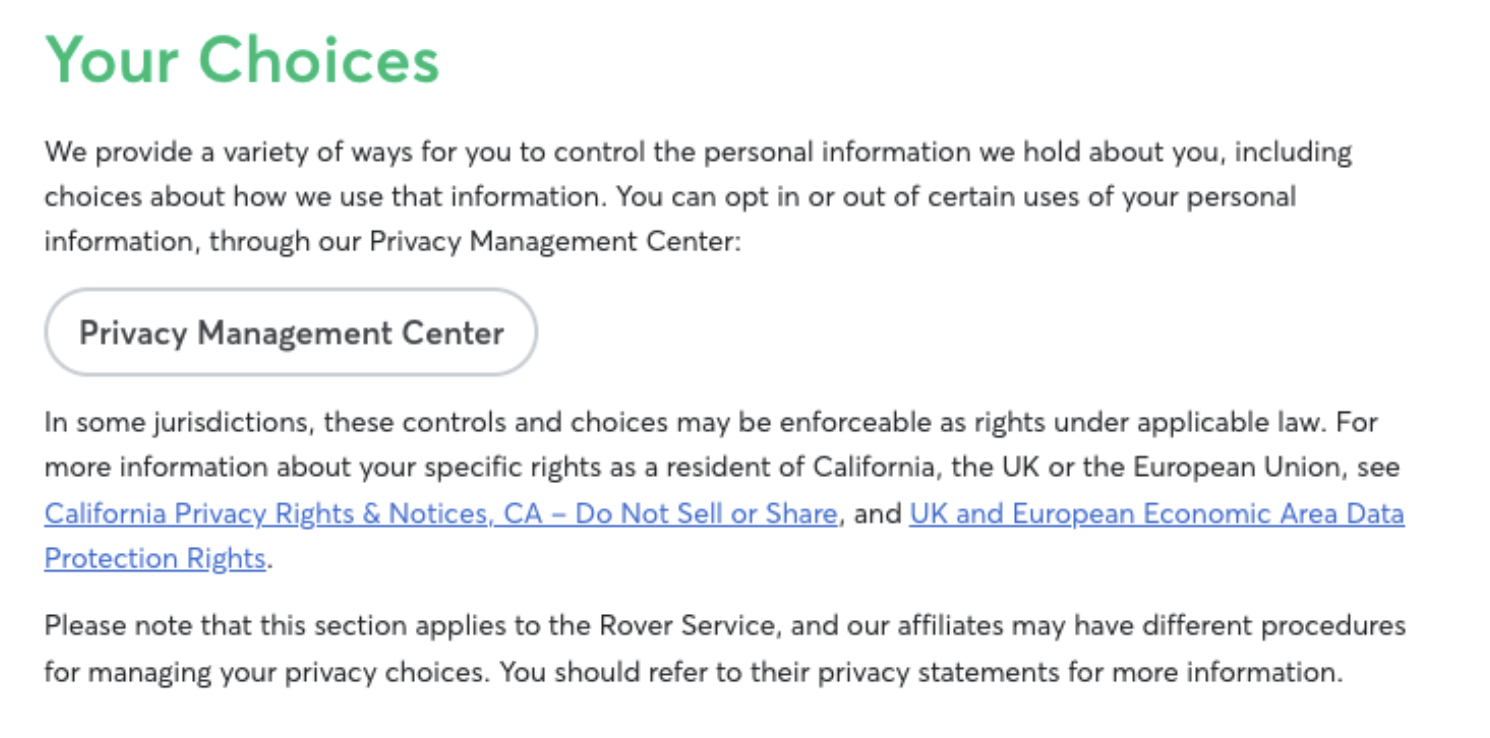The height and width of the screenshot is (738, 1490).
Task: Select the Data Protection Rights link portion
Action: pyautogui.click(x=155, y=558)
